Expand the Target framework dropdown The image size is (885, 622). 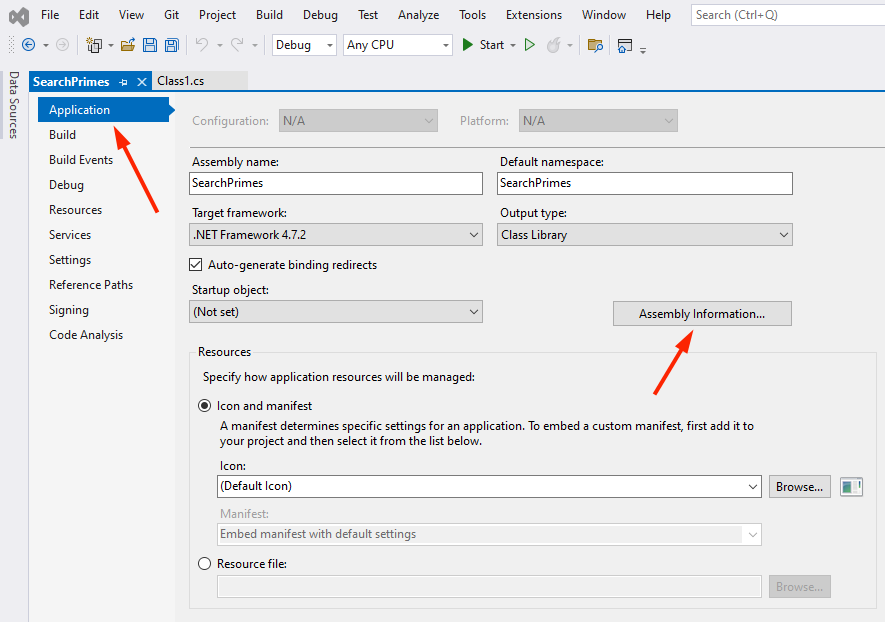click(x=336, y=235)
